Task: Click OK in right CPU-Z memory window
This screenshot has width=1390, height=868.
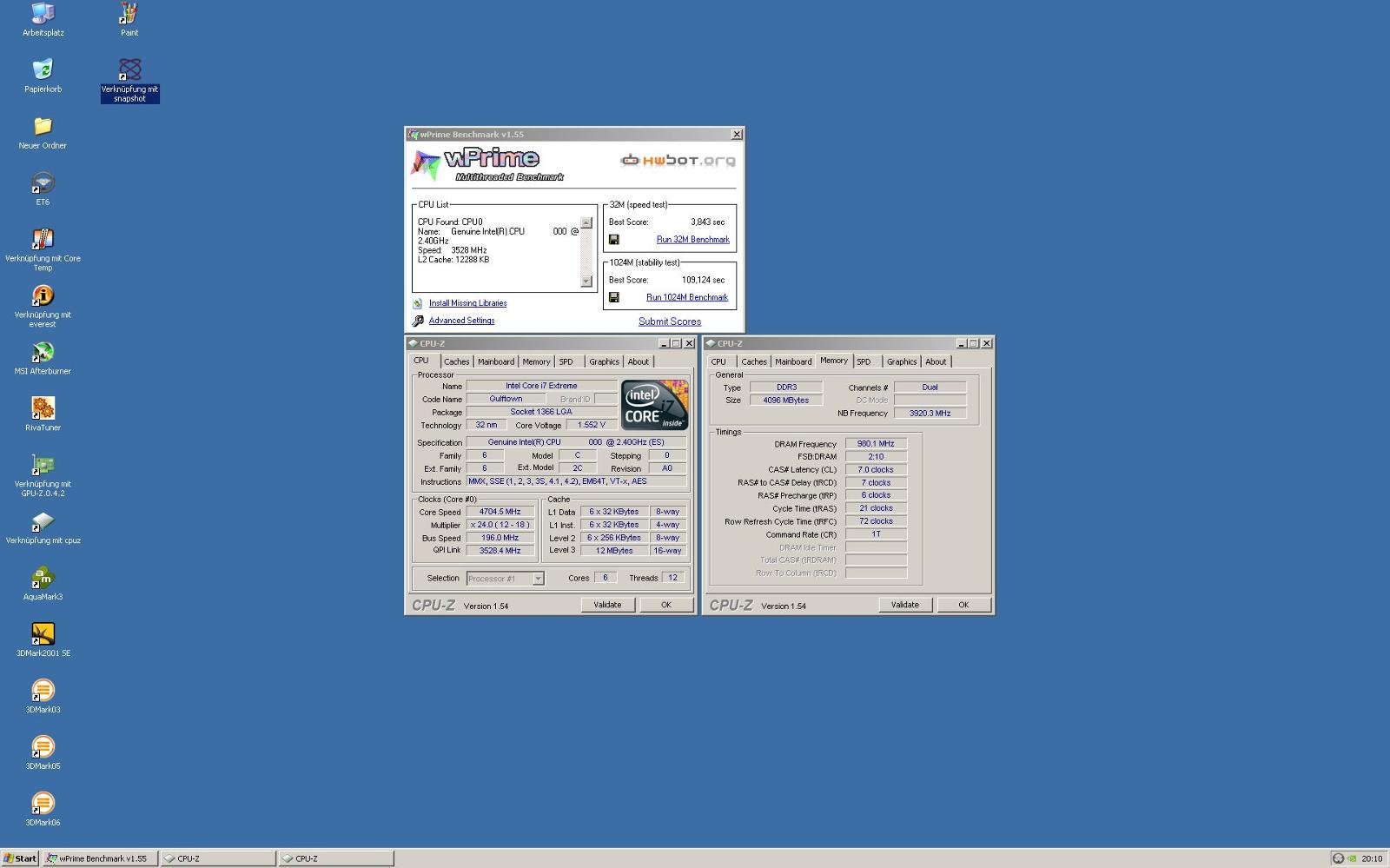Action: click(x=963, y=605)
